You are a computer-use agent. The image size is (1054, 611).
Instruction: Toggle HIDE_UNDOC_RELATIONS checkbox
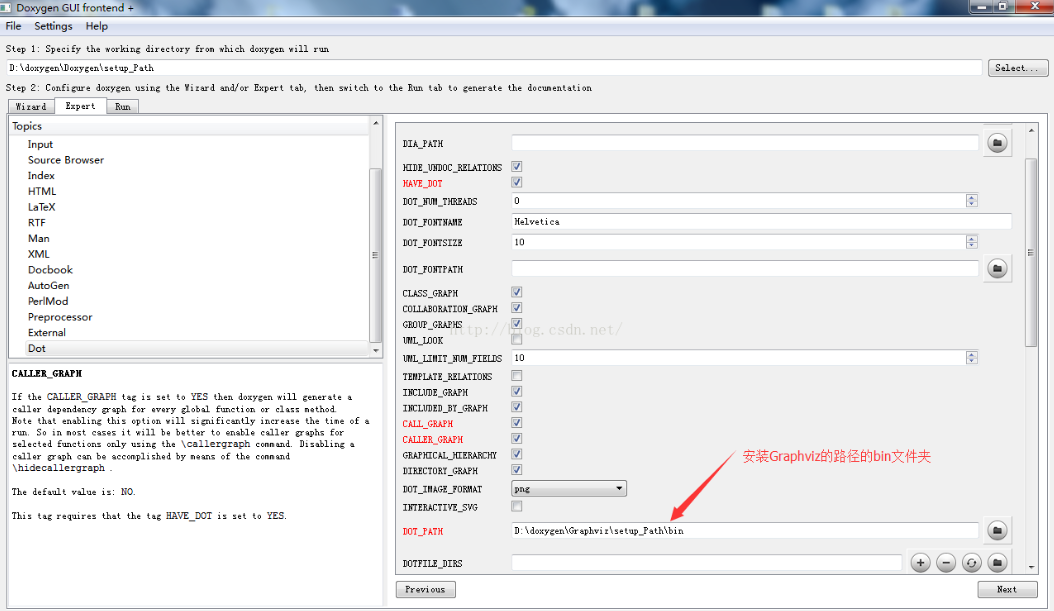click(516, 167)
